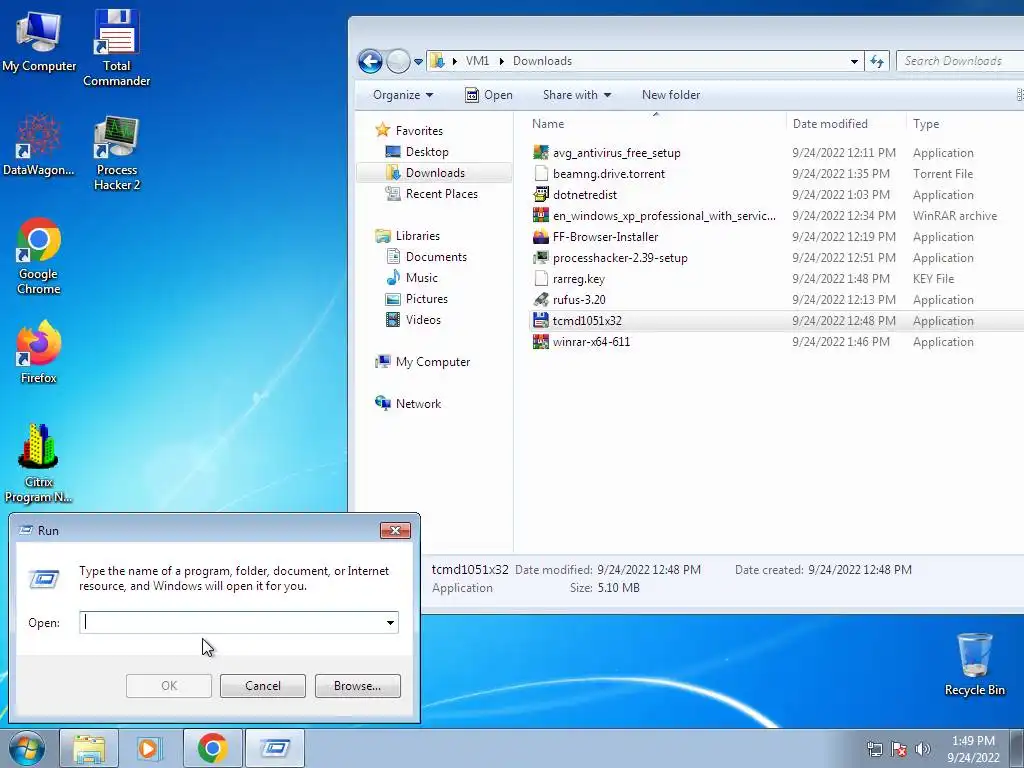This screenshot has height=768, width=1024.
Task: Launch Process Hacker 2 desktop shortcut
Action: click(116, 153)
